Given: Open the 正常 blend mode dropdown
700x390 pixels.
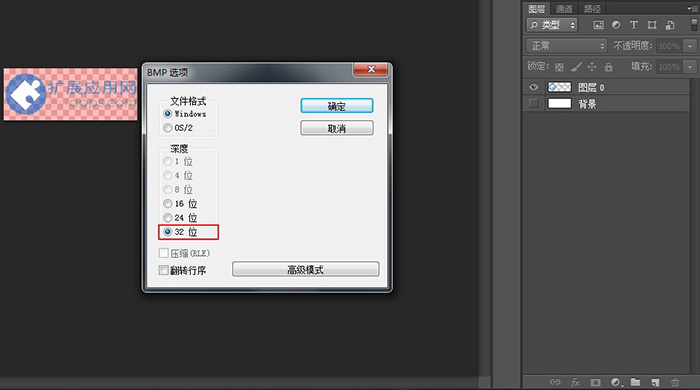Looking at the screenshot, I should coord(567,46).
